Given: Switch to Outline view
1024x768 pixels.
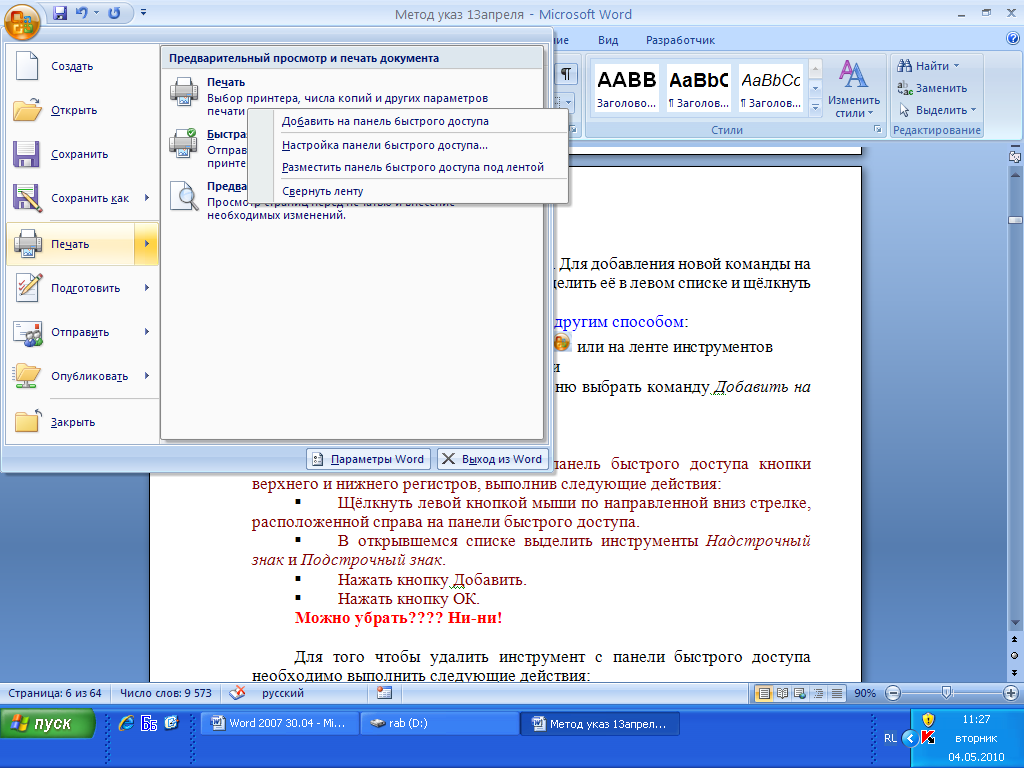Looking at the screenshot, I should 818,694.
